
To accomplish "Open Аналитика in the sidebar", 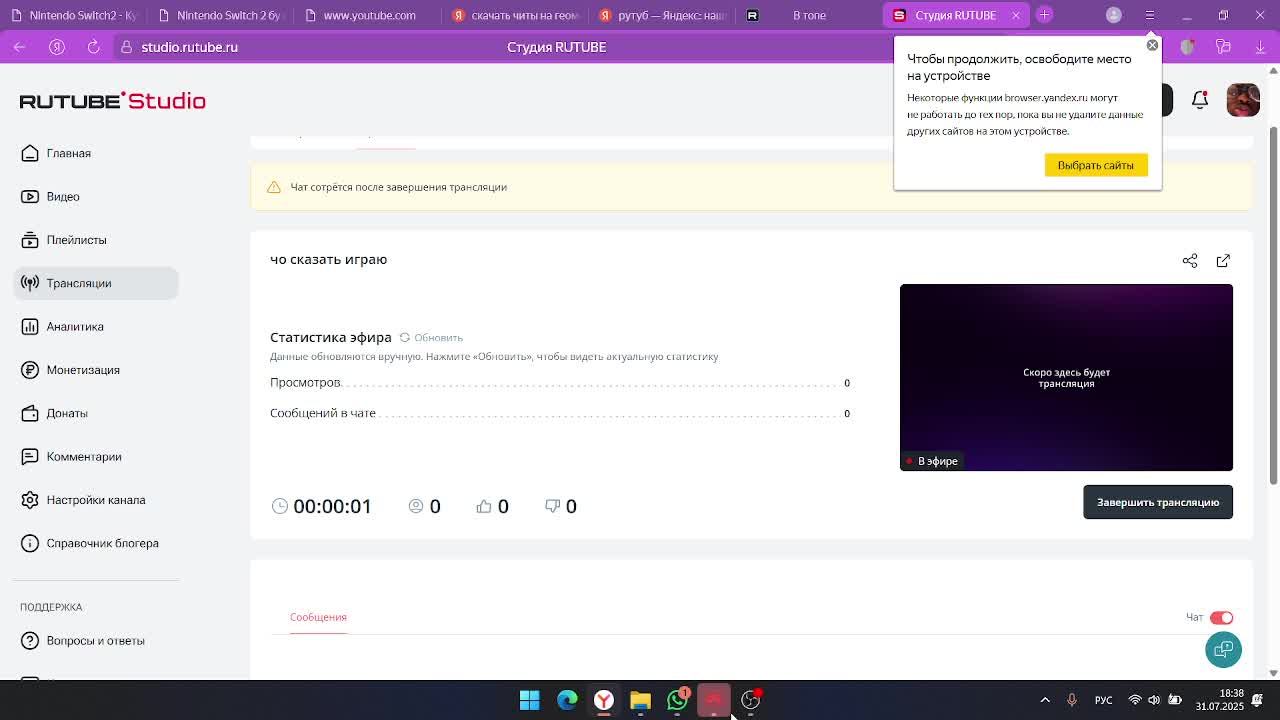I will [x=96, y=326].
